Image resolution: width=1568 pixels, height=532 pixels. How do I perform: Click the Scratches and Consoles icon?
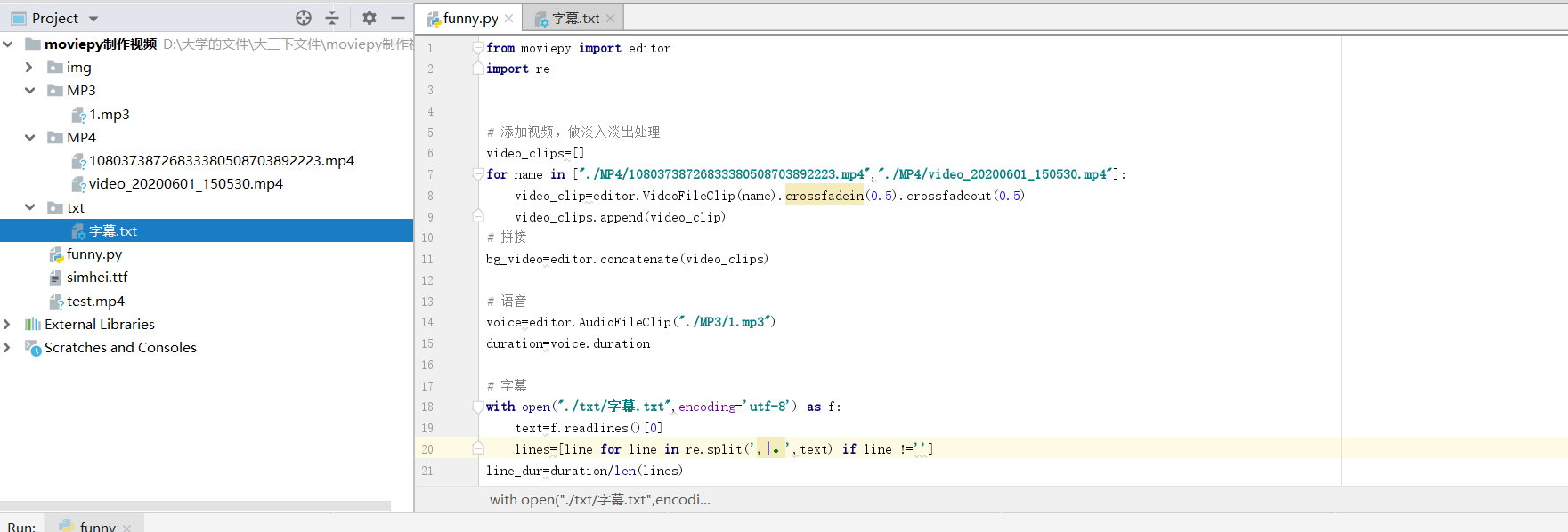click(33, 348)
